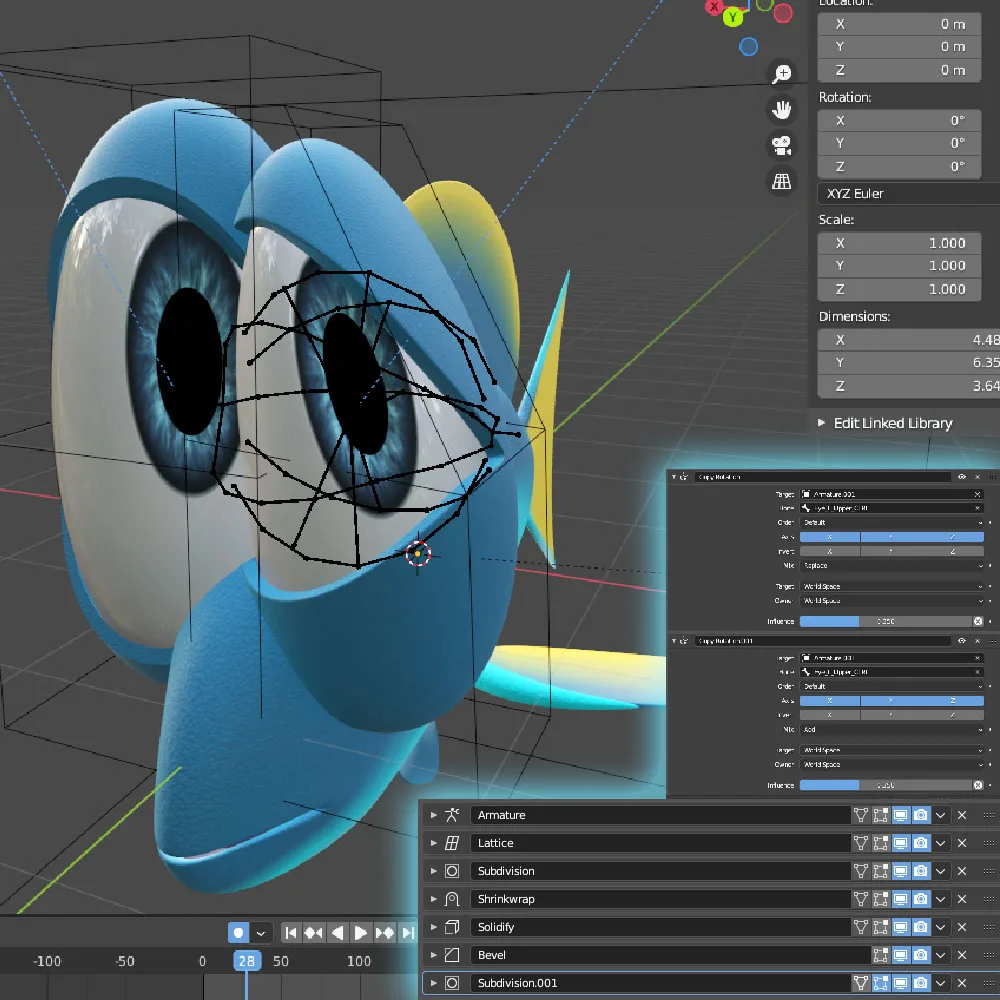Jump to timeline end button

[408, 933]
